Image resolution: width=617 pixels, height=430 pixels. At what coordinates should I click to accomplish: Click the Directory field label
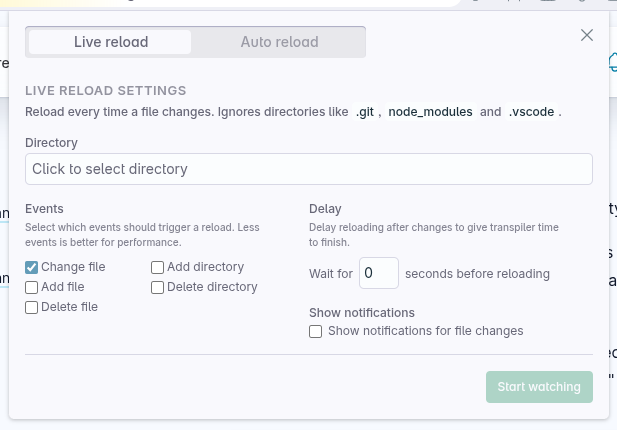click(51, 143)
